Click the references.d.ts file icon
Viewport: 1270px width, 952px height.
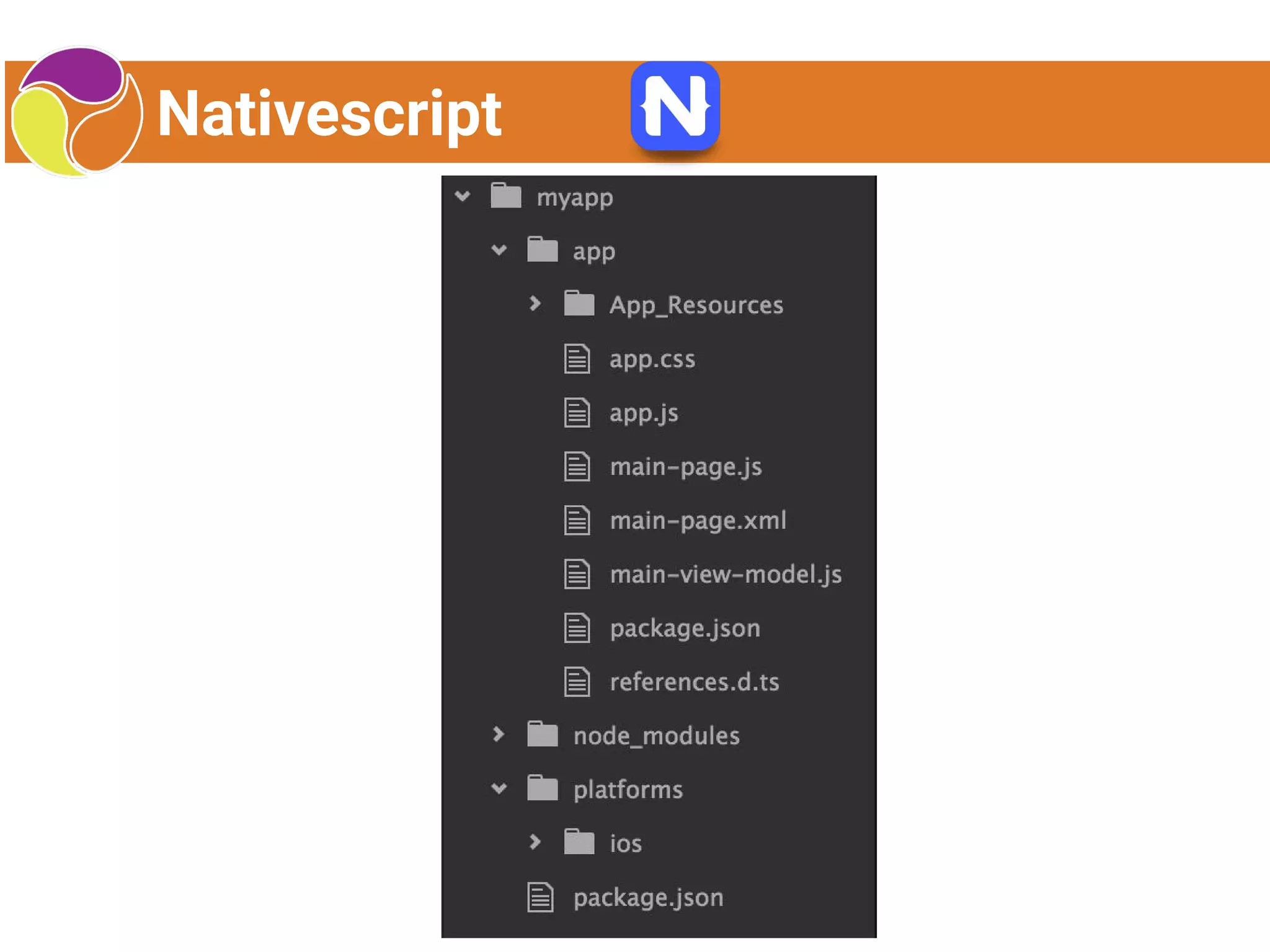(x=577, y=682)
